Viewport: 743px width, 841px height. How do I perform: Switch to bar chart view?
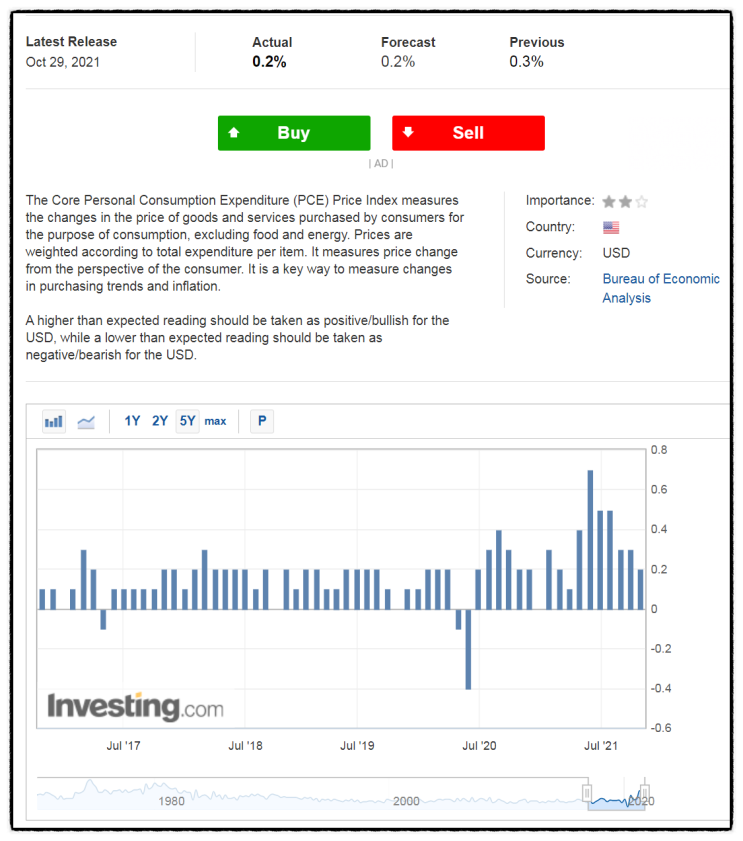coord(54,421)
